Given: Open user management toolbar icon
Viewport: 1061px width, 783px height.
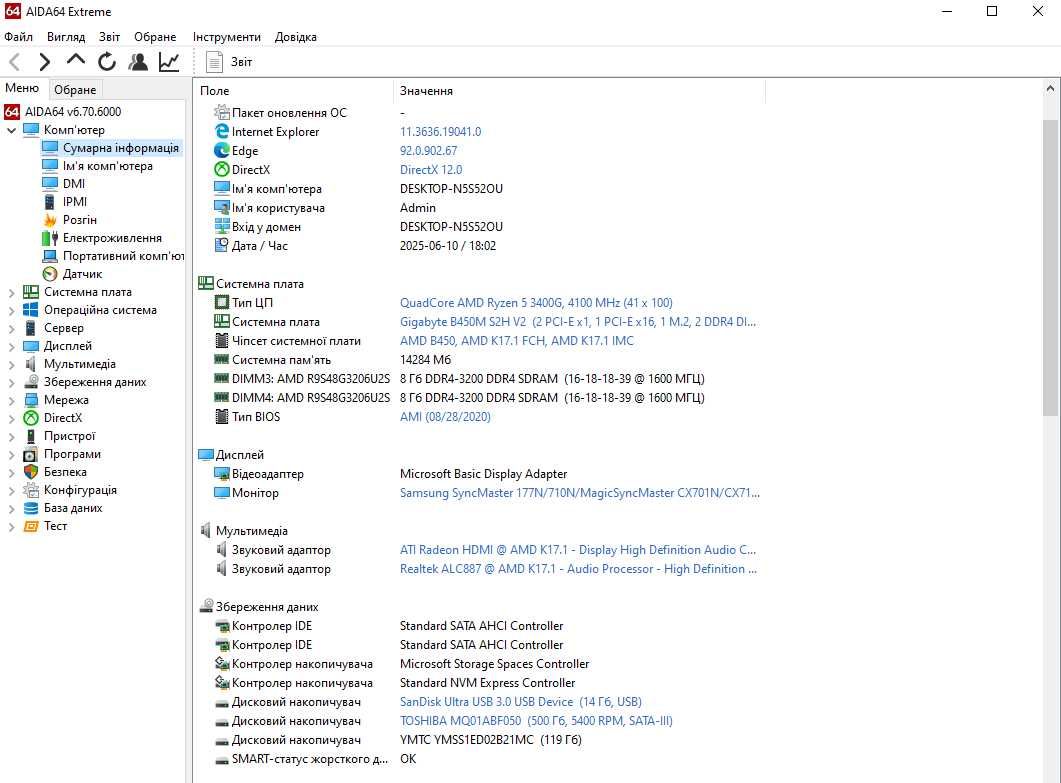Looking at the screenshot, I should 138,62.
